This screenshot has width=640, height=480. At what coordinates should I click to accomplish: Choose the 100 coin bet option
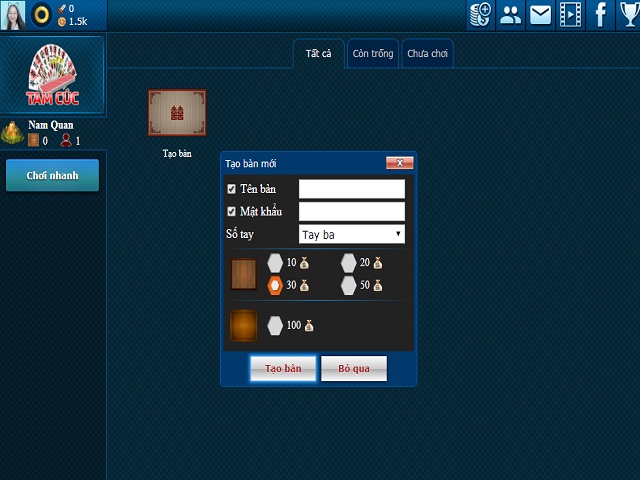(275, 326)
